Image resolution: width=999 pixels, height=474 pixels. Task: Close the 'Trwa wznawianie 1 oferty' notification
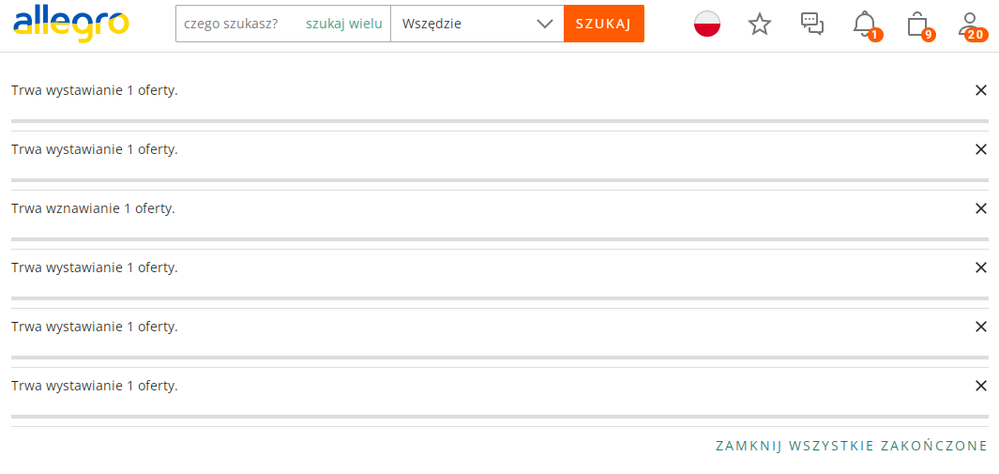[x=981, y=209]
